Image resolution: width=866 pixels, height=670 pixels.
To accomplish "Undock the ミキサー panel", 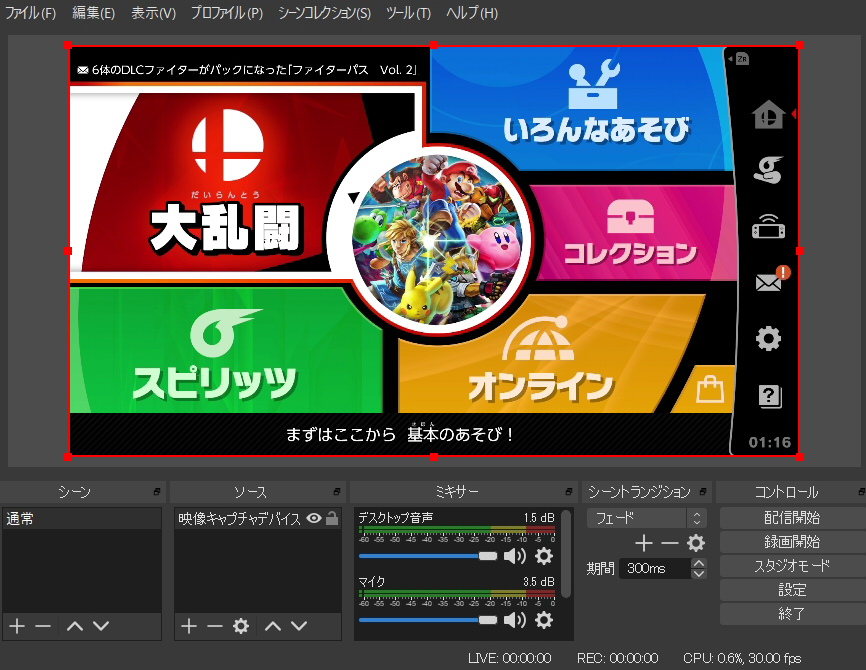I will (569, 492).
